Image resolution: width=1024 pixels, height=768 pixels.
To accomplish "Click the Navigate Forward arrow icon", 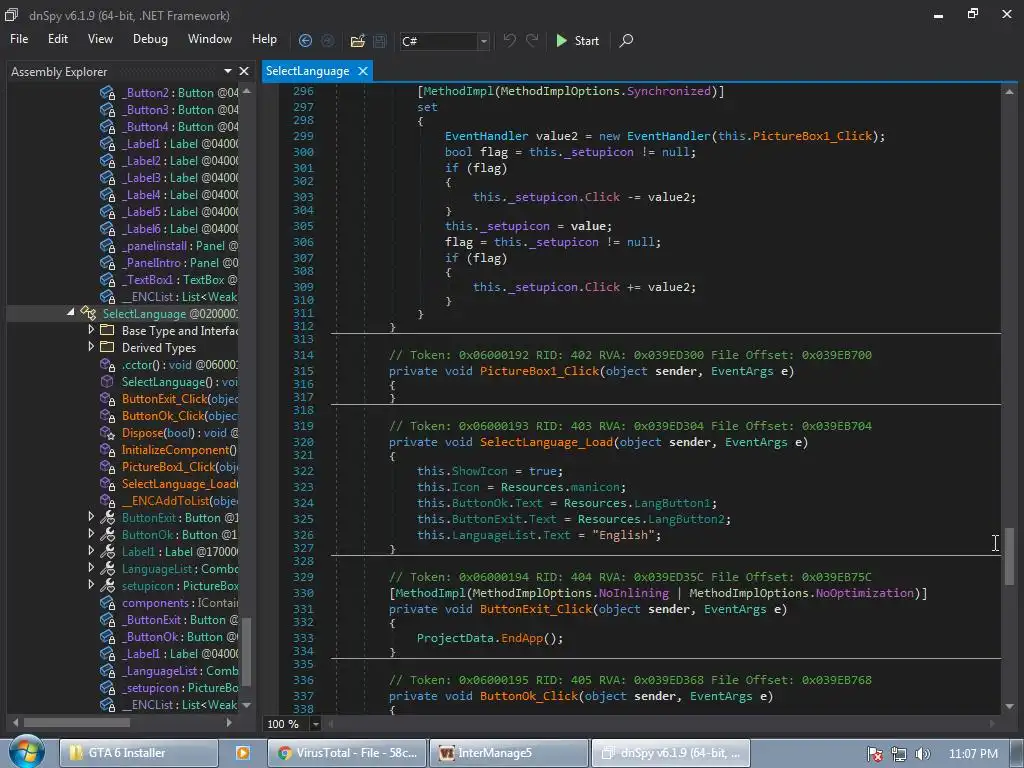I will 327,41.
